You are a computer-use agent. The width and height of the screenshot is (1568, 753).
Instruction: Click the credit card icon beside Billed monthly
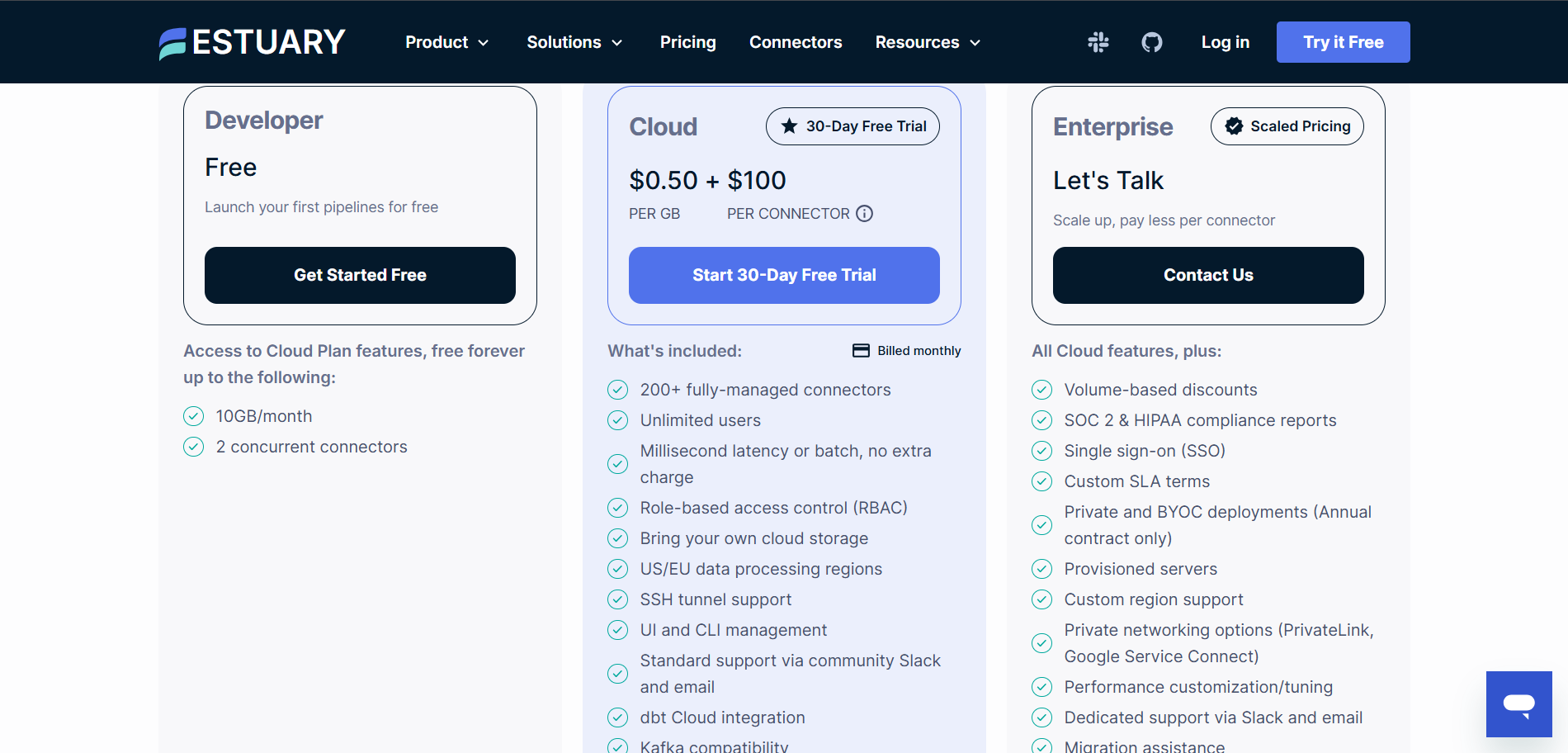[861, 351]
